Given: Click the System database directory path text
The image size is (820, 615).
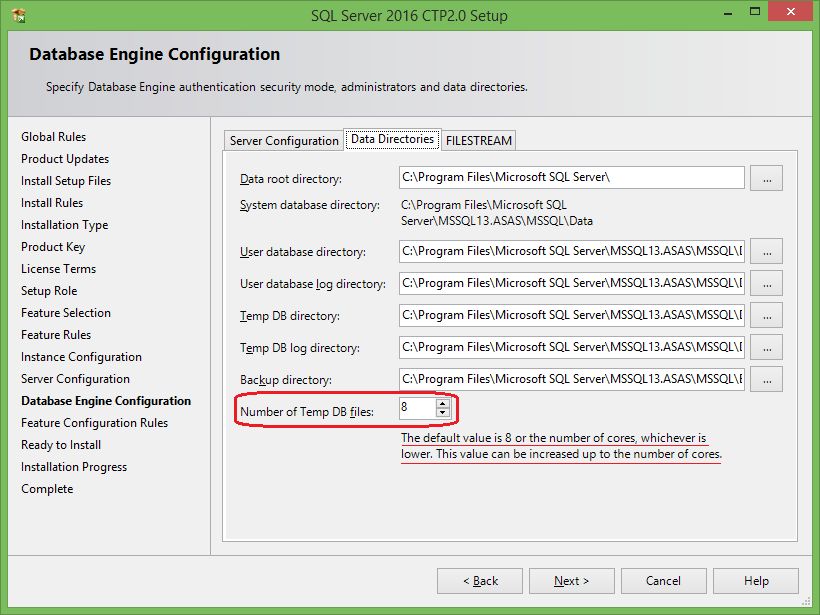Looking at the screenshot, I should click(x=497, y=213).
